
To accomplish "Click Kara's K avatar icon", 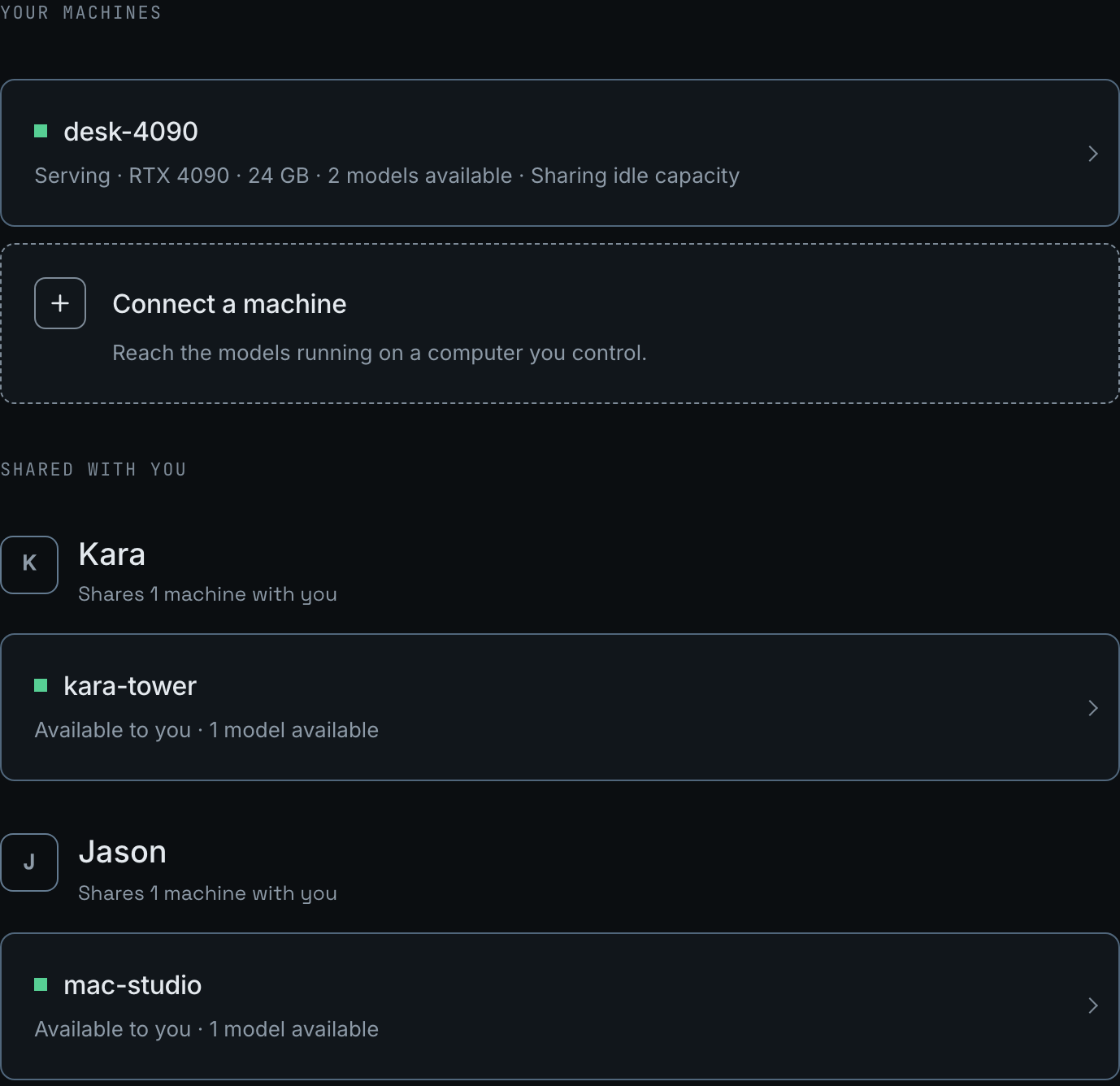I will click(x=29, y=564).
